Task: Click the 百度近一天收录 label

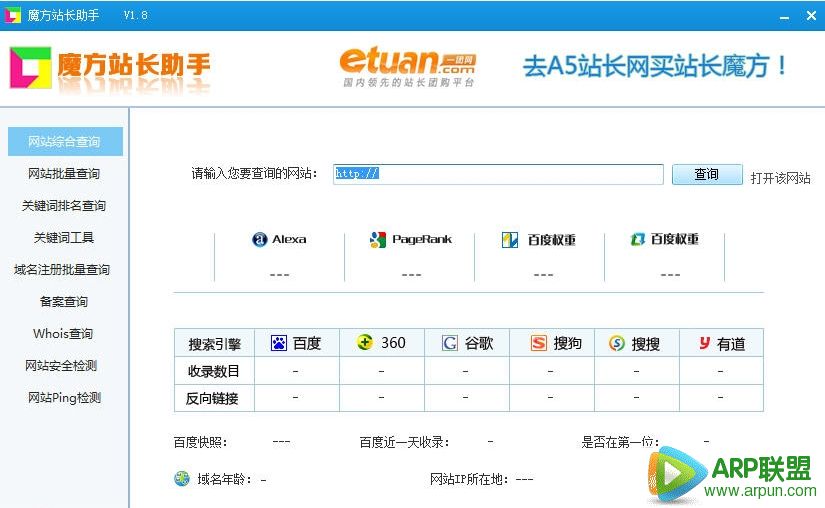Action: (x=405, y=442)
